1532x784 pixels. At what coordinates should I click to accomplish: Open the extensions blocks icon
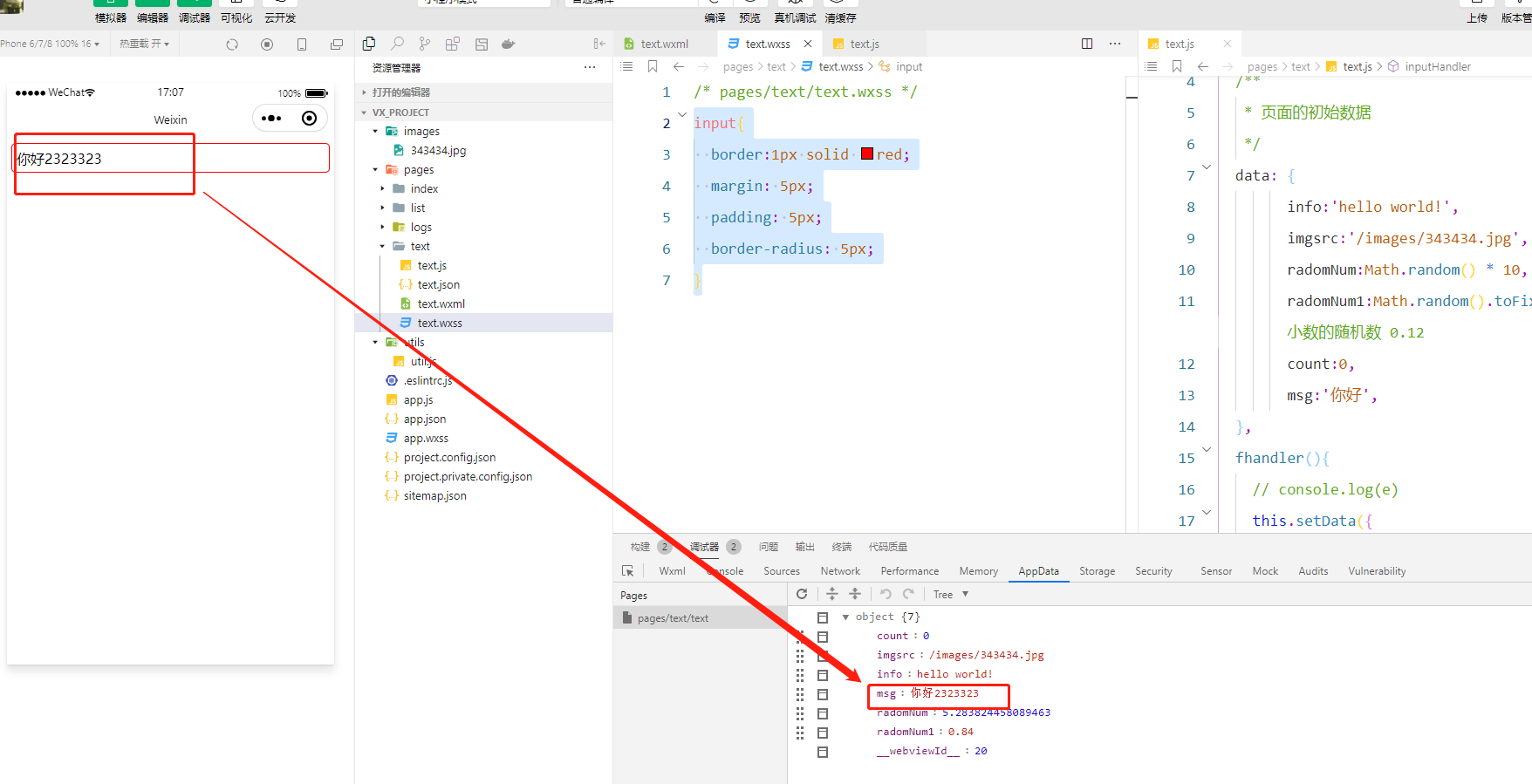[453, 44]
